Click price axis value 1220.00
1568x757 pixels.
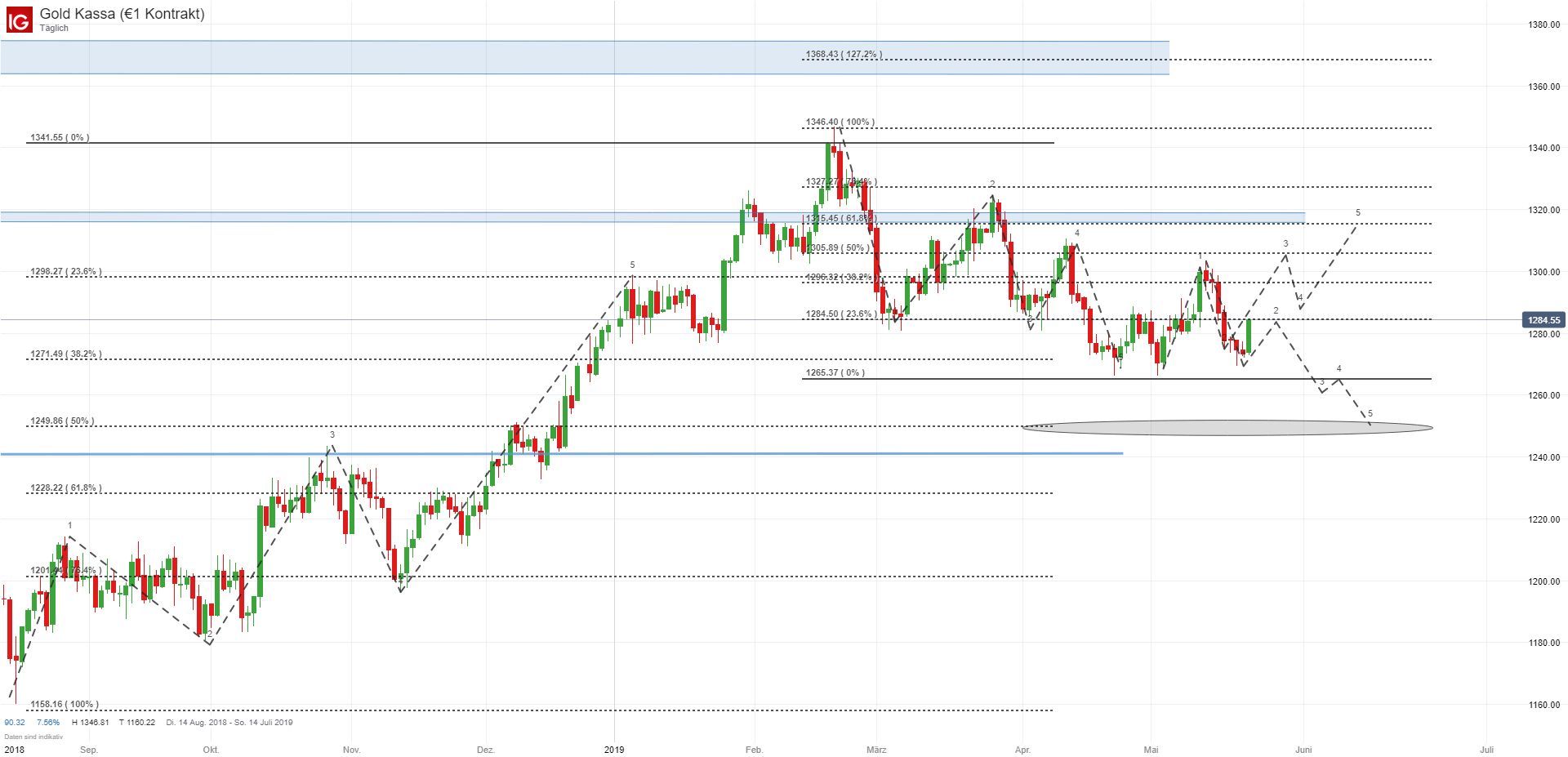[x=1543, y=519]
